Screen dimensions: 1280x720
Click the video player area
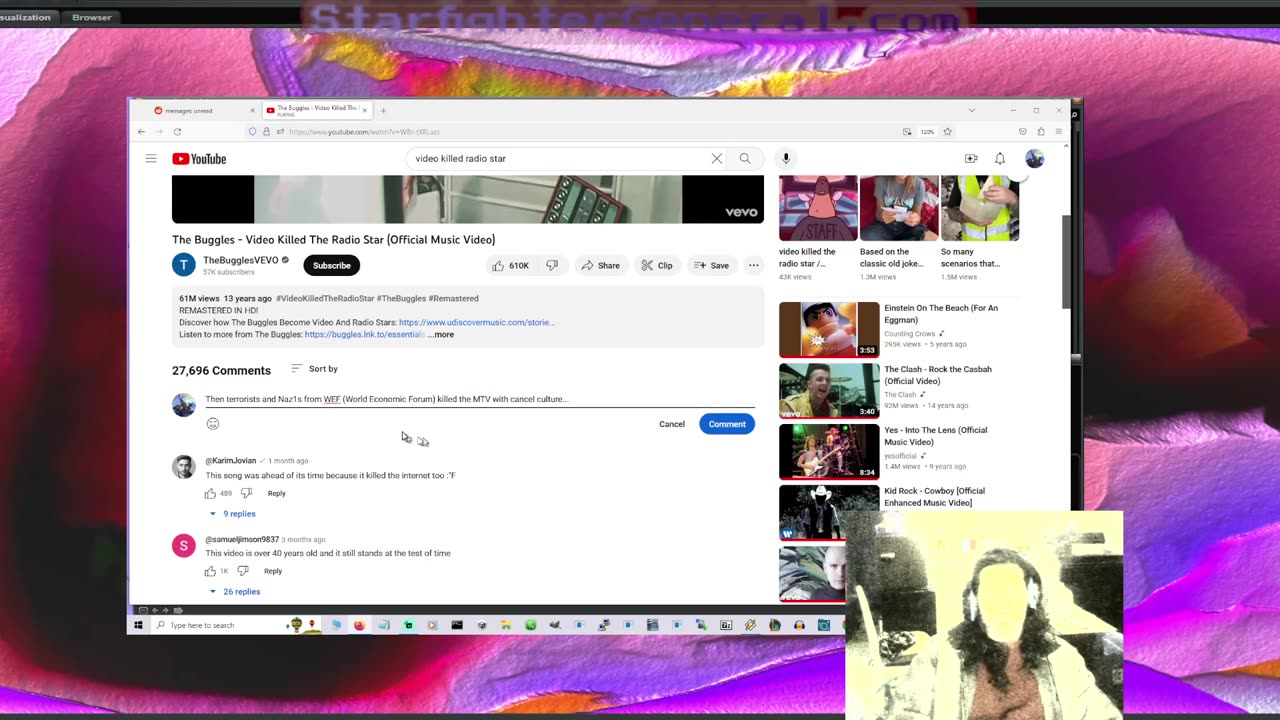pyautogui.click(x=468, y=199)
